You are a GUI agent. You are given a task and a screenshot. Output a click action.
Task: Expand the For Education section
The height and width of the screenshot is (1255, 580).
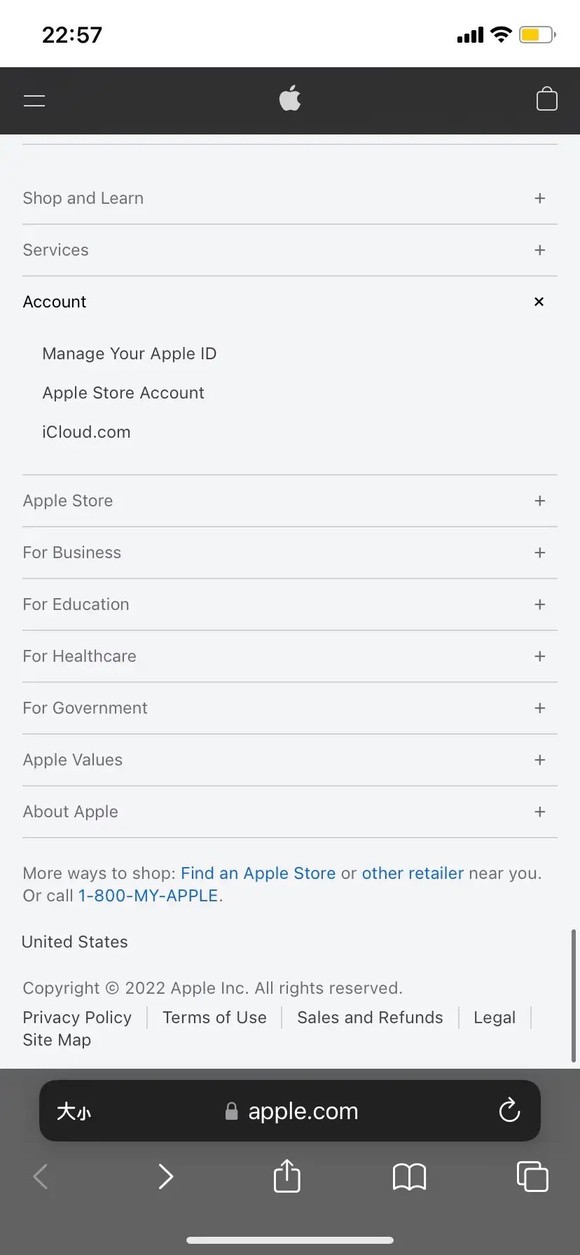(290, 605)
